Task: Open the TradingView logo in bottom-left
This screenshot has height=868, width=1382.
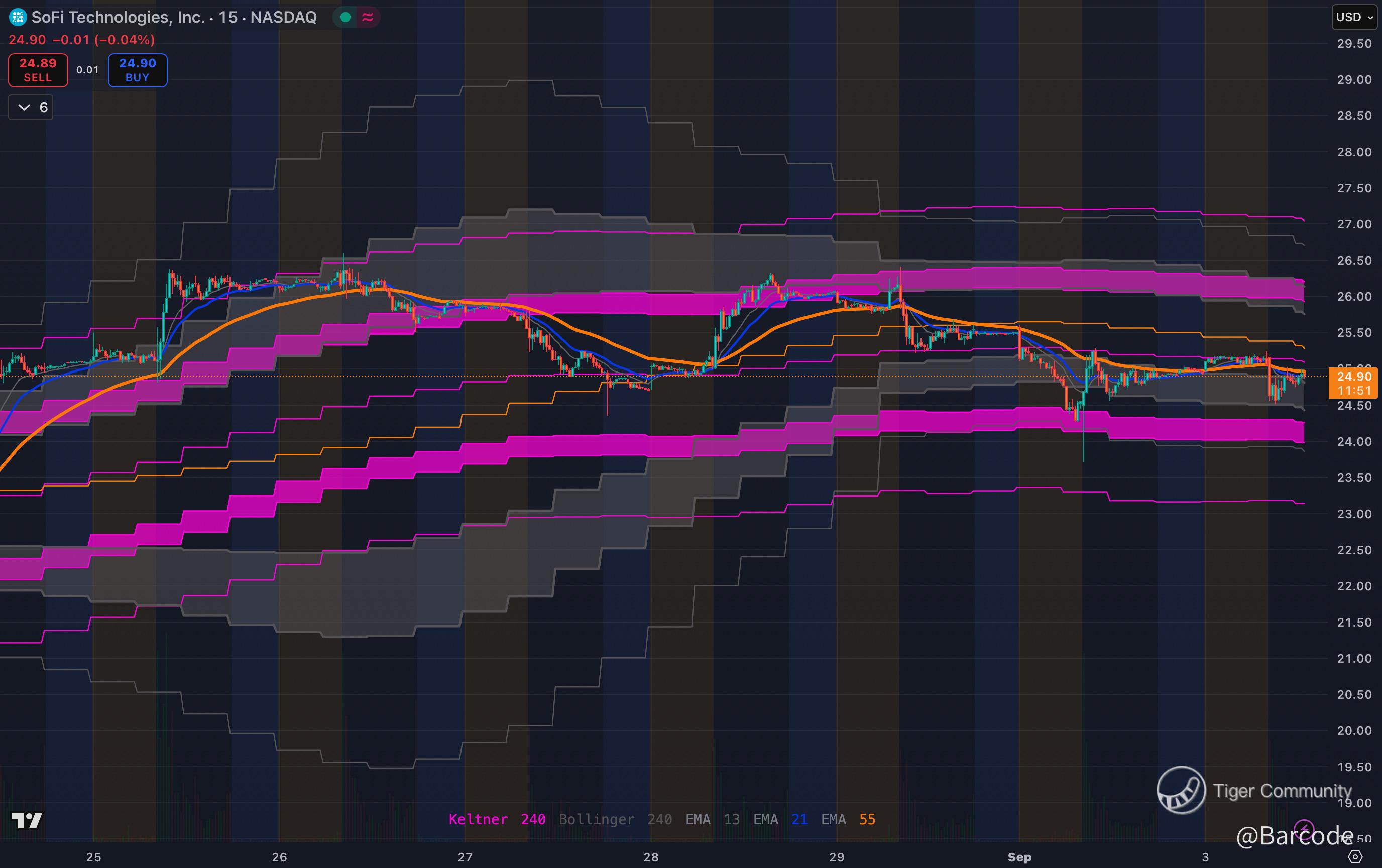Action: coord(27,821)
